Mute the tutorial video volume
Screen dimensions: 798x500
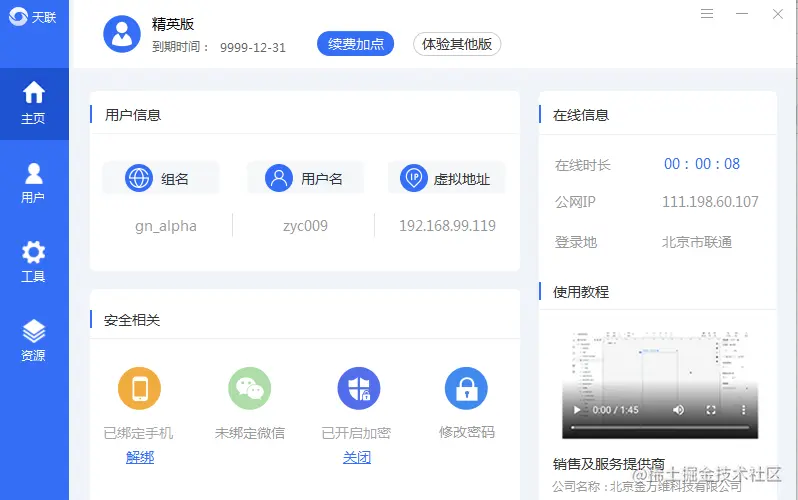click(x=678, y=410)
